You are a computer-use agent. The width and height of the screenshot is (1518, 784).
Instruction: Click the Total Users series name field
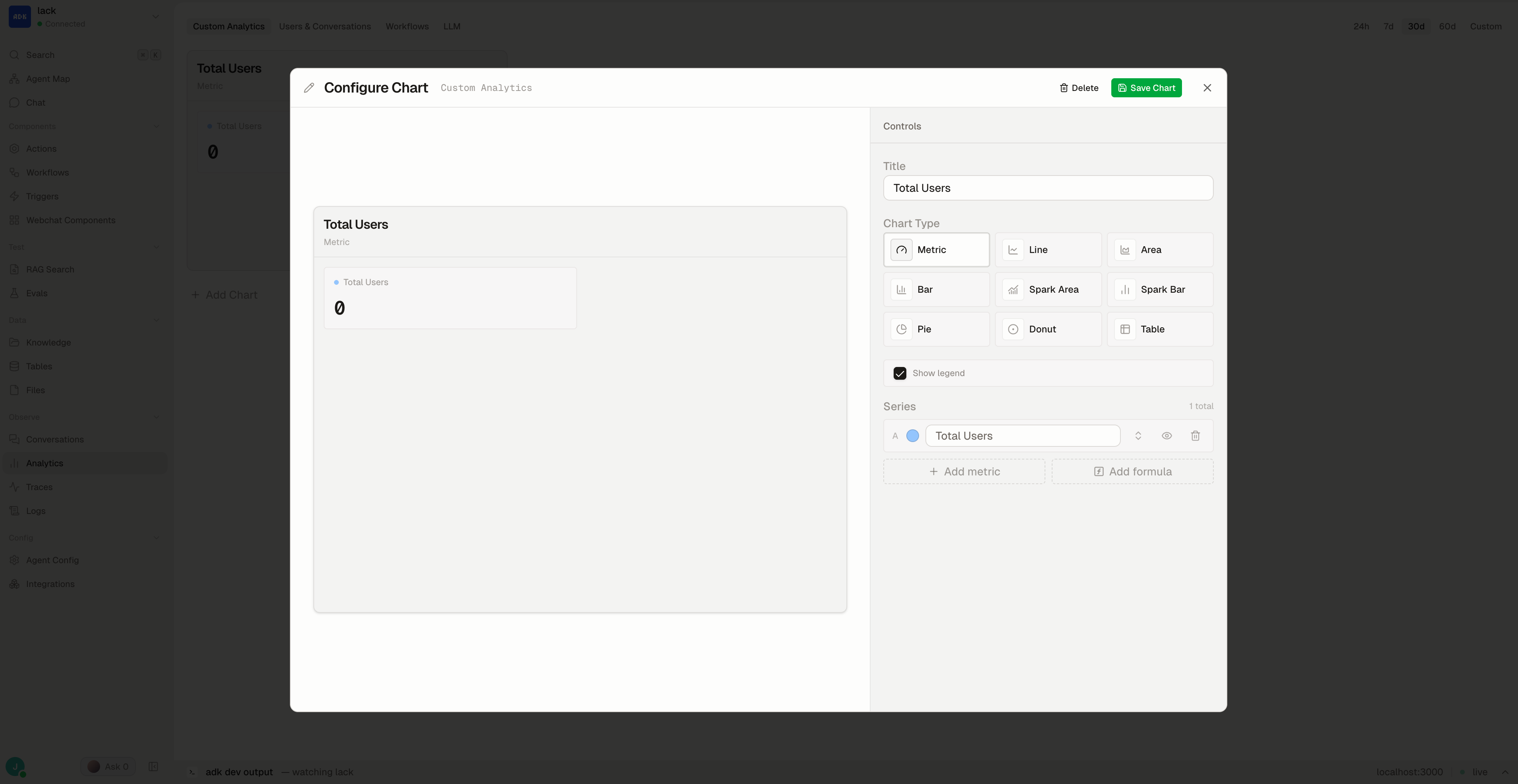click(1022, 436)
